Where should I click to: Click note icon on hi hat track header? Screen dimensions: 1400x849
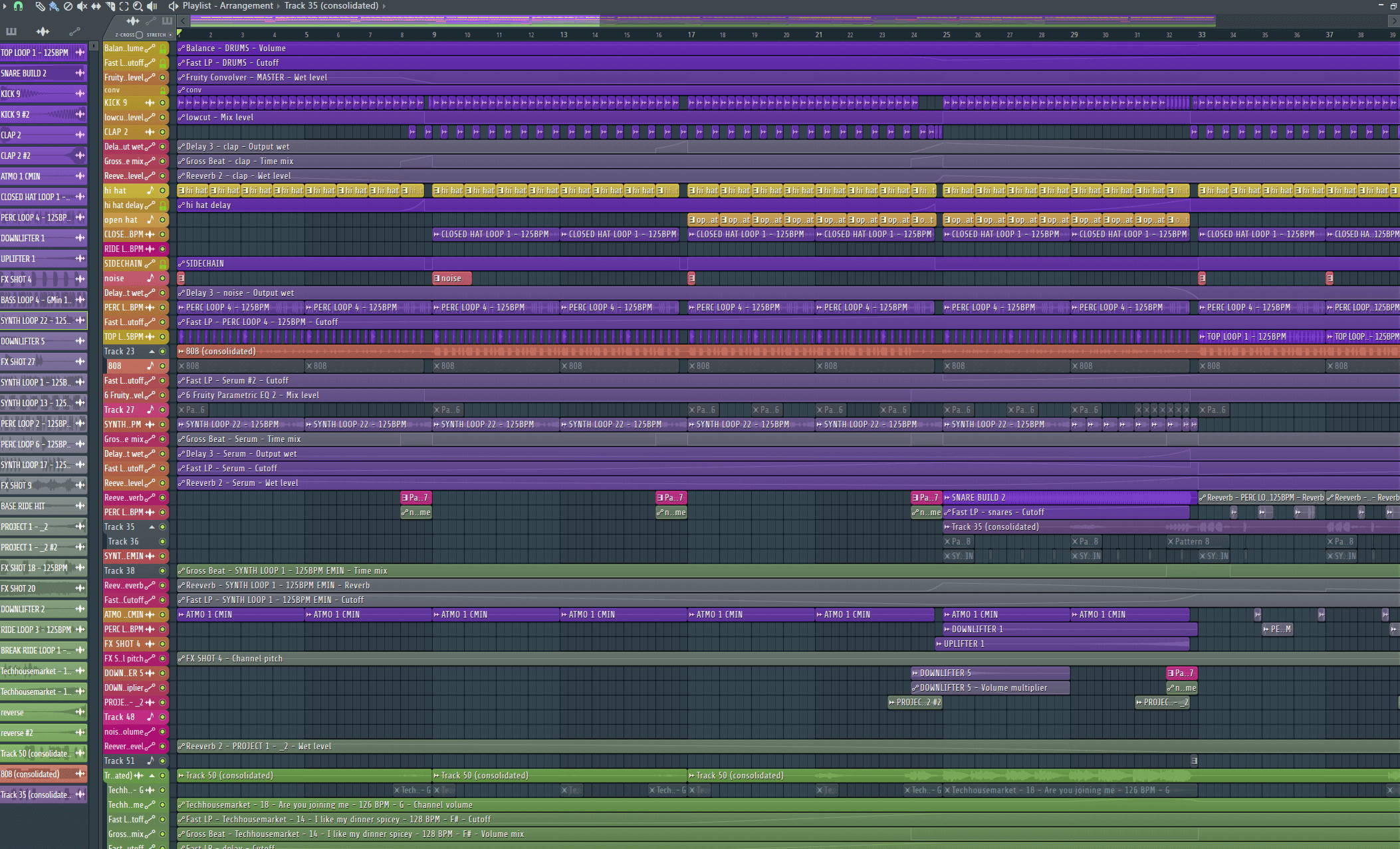(150, 191)
